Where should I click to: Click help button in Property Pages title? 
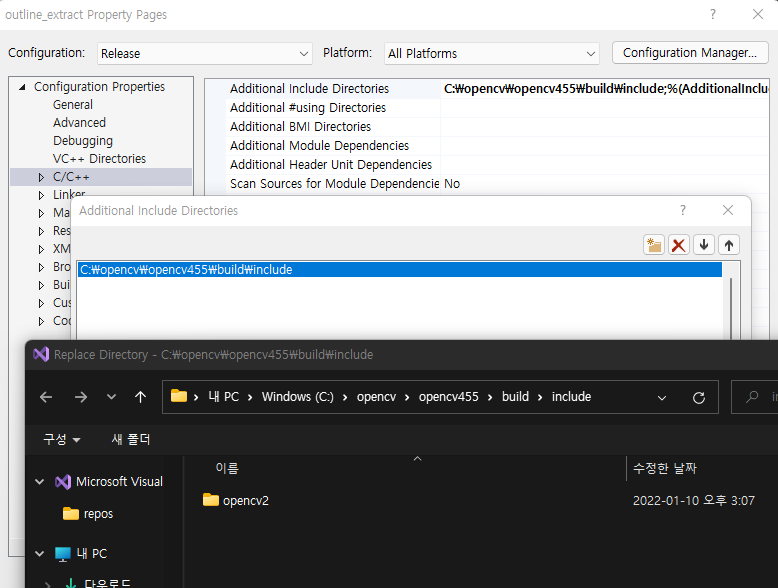pyautogui.click(x=713, y=14)
